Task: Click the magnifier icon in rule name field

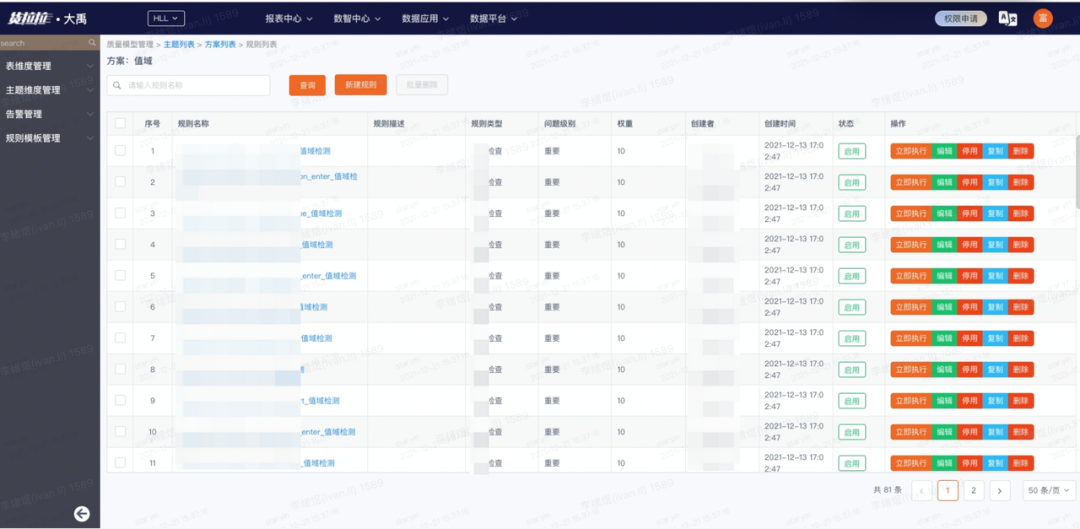Action: click(117, 85)
